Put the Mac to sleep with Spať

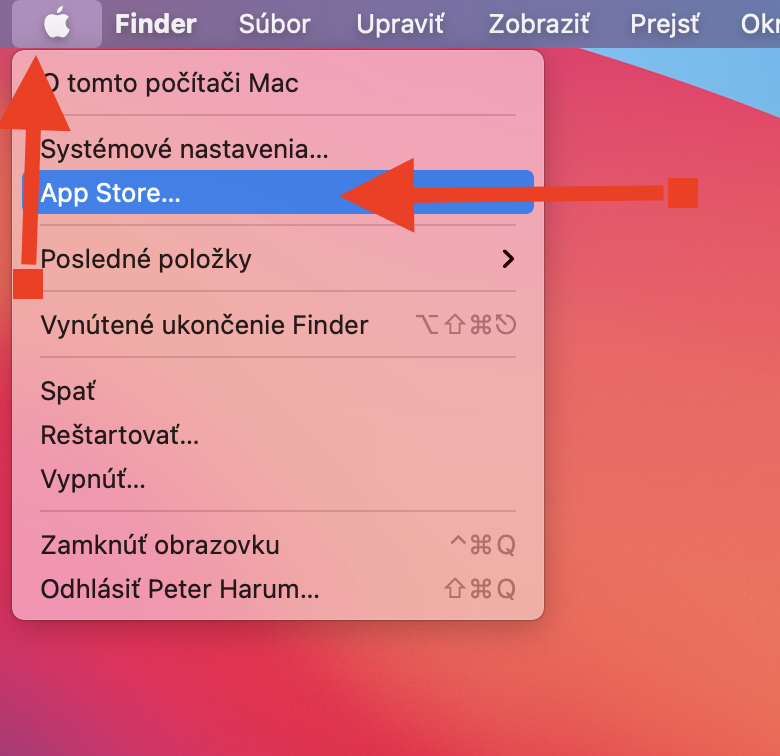point(68,391)
